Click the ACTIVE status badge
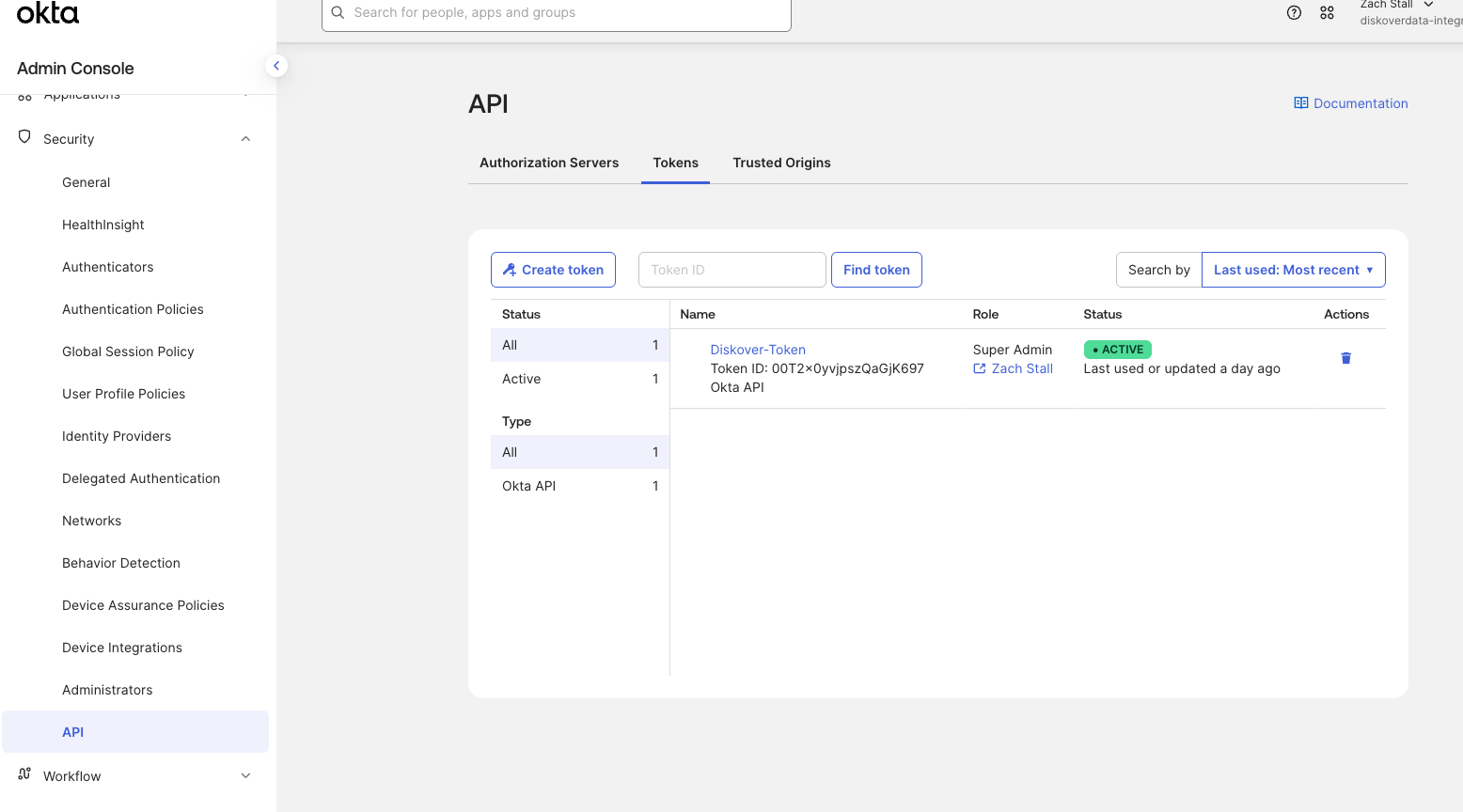The width and height of the screenshot is (1463, 812). (1118, 350)
